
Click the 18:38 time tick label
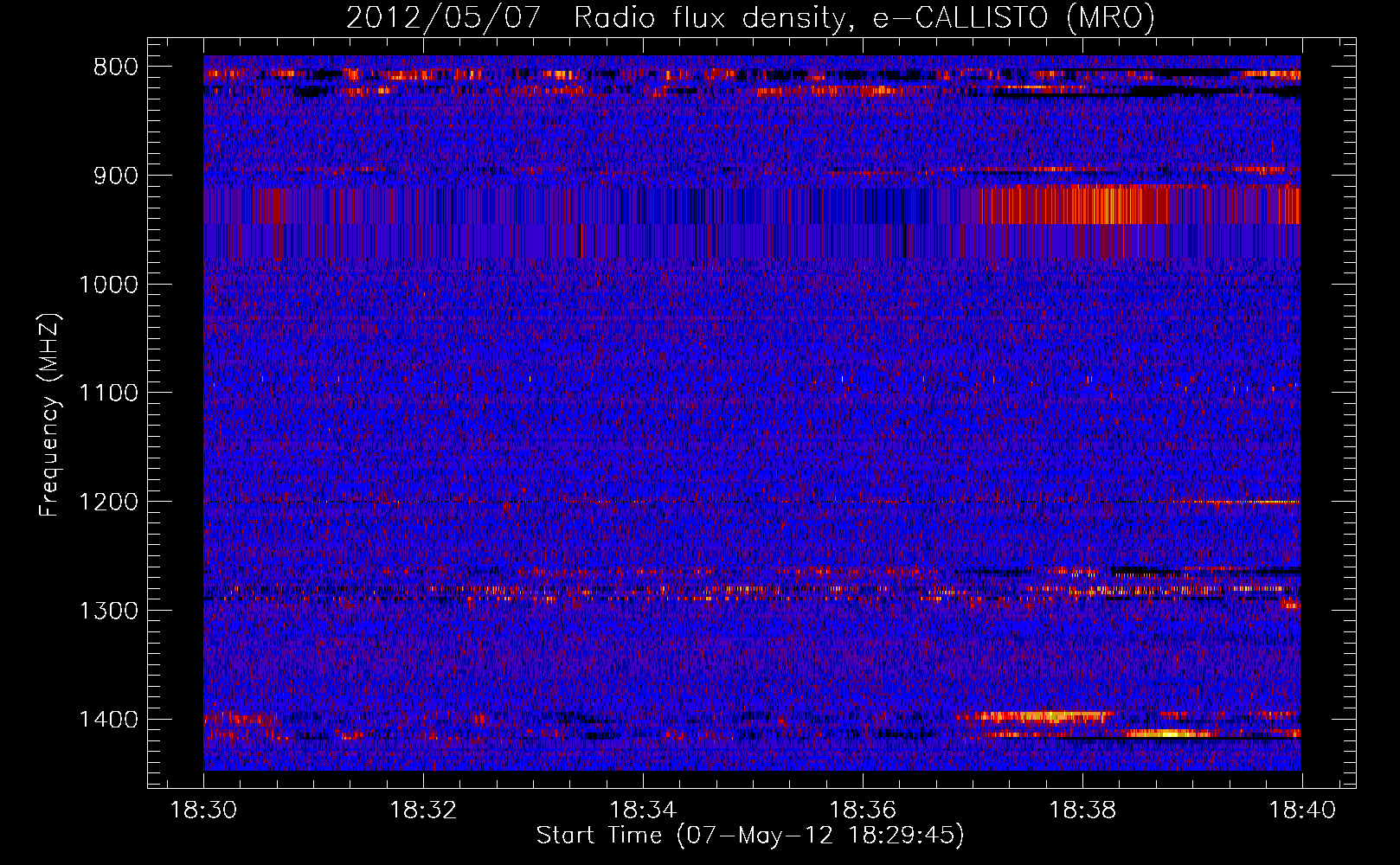tap(1082, 811)
